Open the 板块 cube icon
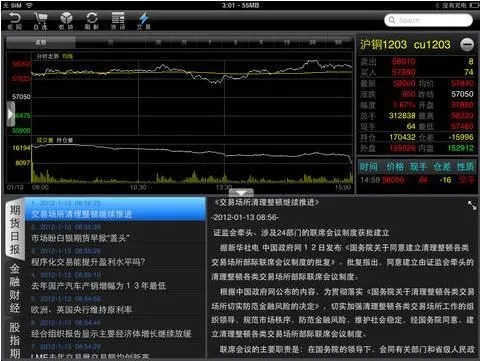 tap(66, 21)
